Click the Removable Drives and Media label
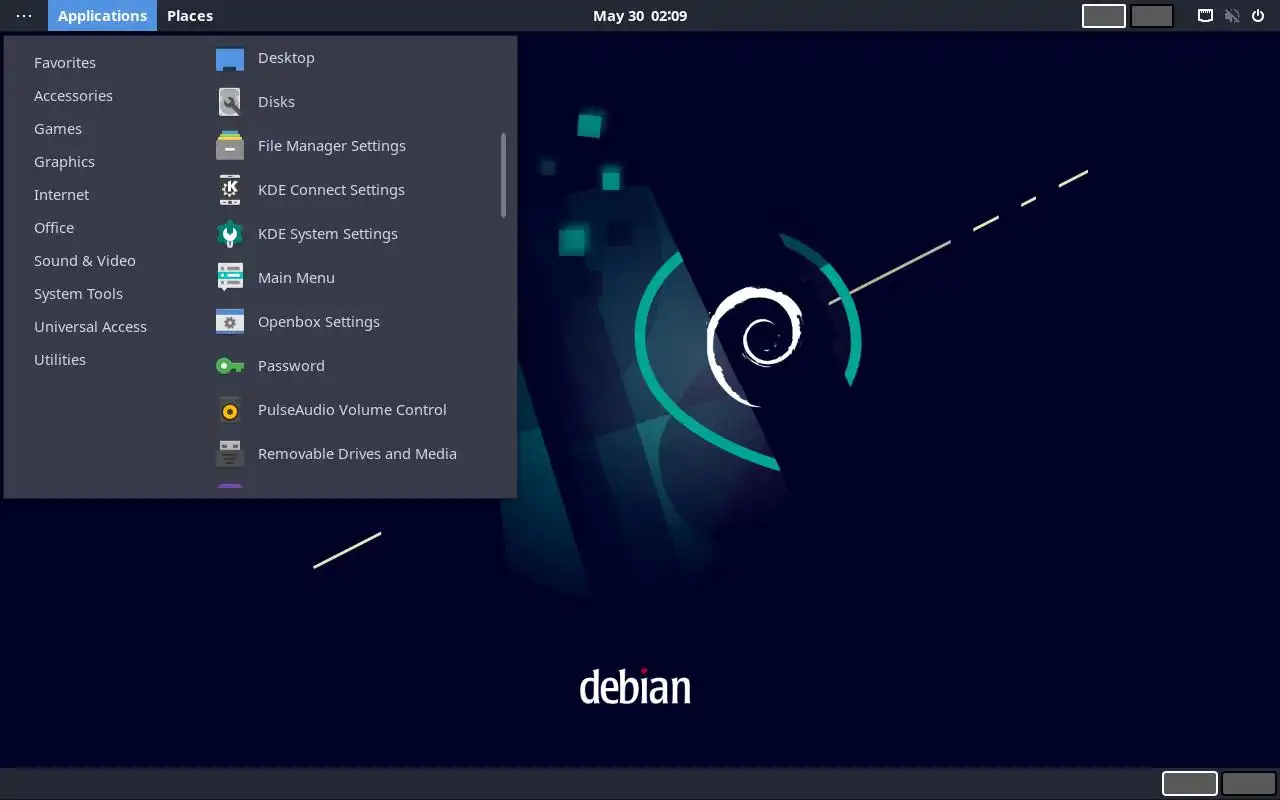 pos(357,454)
